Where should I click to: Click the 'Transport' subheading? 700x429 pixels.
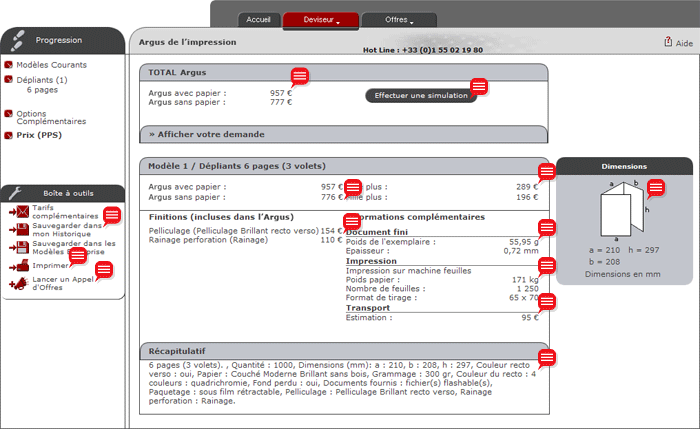tap(368, 308)
